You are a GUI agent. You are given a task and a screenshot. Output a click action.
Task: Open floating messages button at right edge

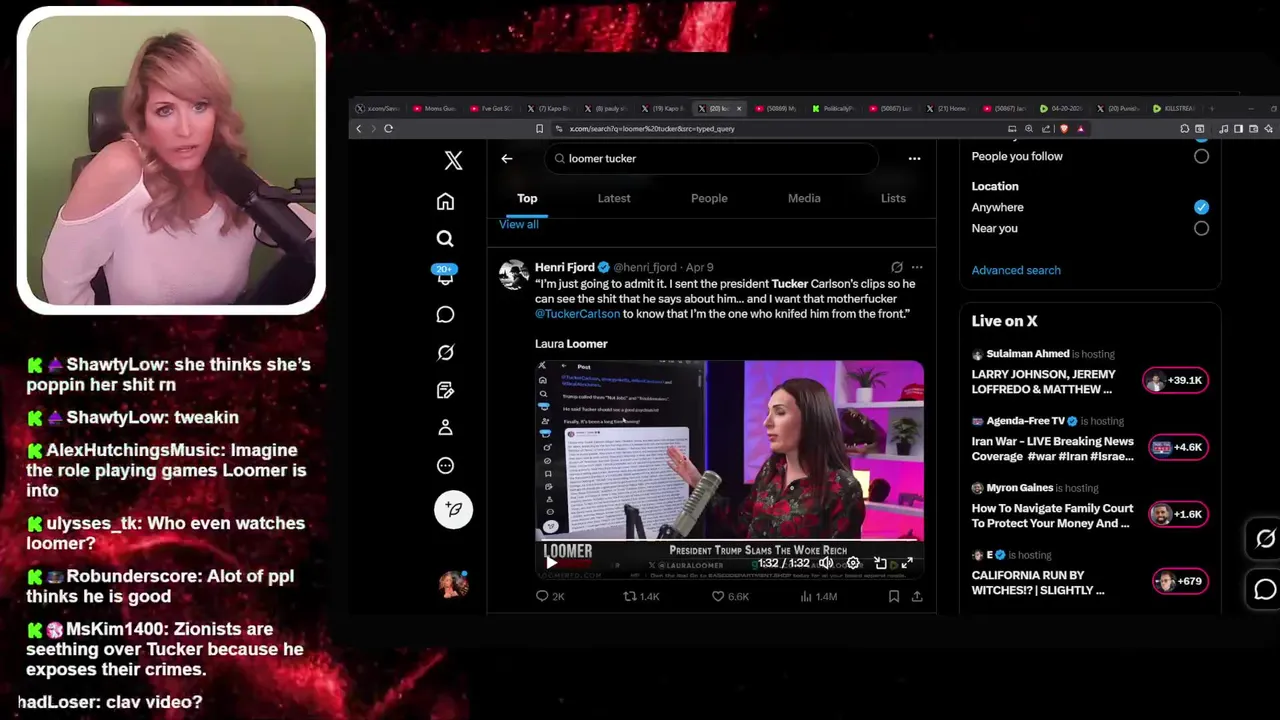1265,589
